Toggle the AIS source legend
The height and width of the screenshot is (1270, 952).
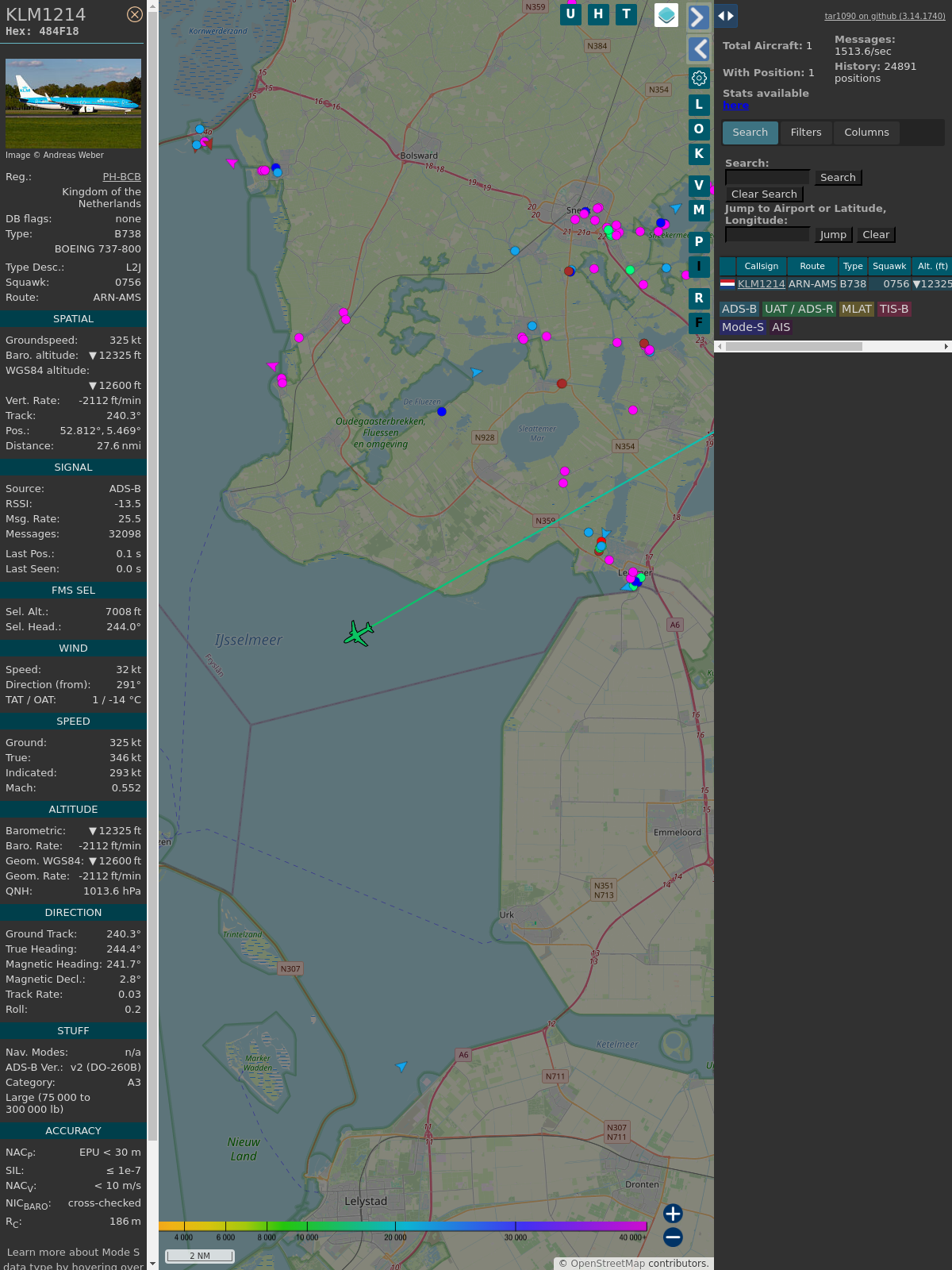[781, 328]
